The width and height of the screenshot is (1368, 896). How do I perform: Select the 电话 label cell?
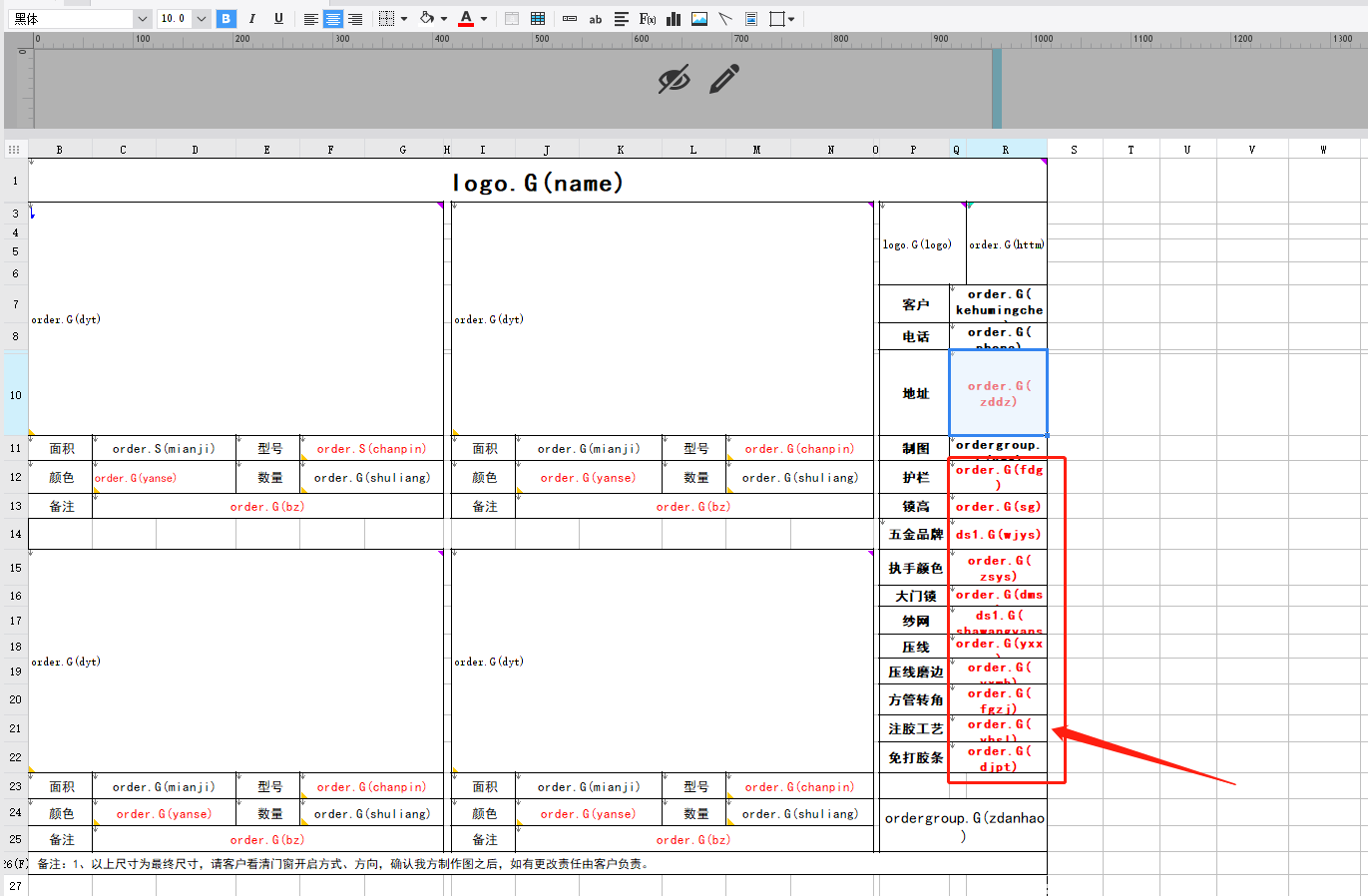point(915,336)
